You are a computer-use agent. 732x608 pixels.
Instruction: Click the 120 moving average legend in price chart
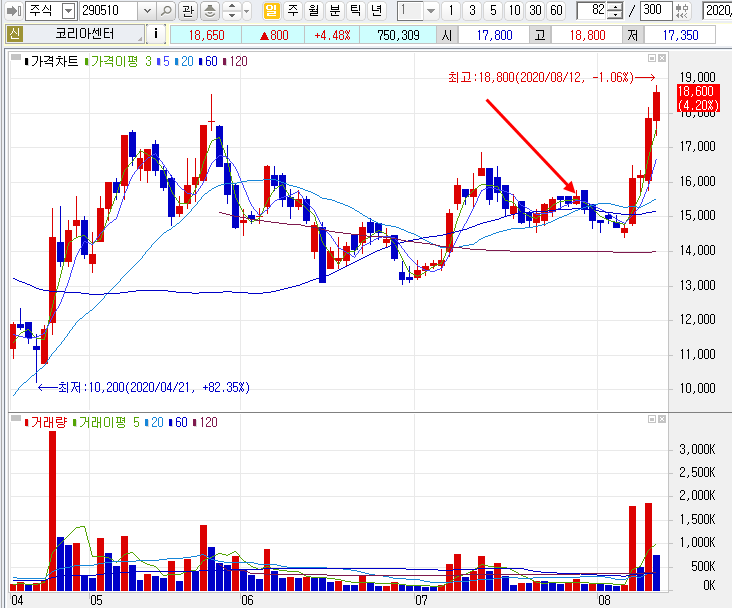(236, 61)
